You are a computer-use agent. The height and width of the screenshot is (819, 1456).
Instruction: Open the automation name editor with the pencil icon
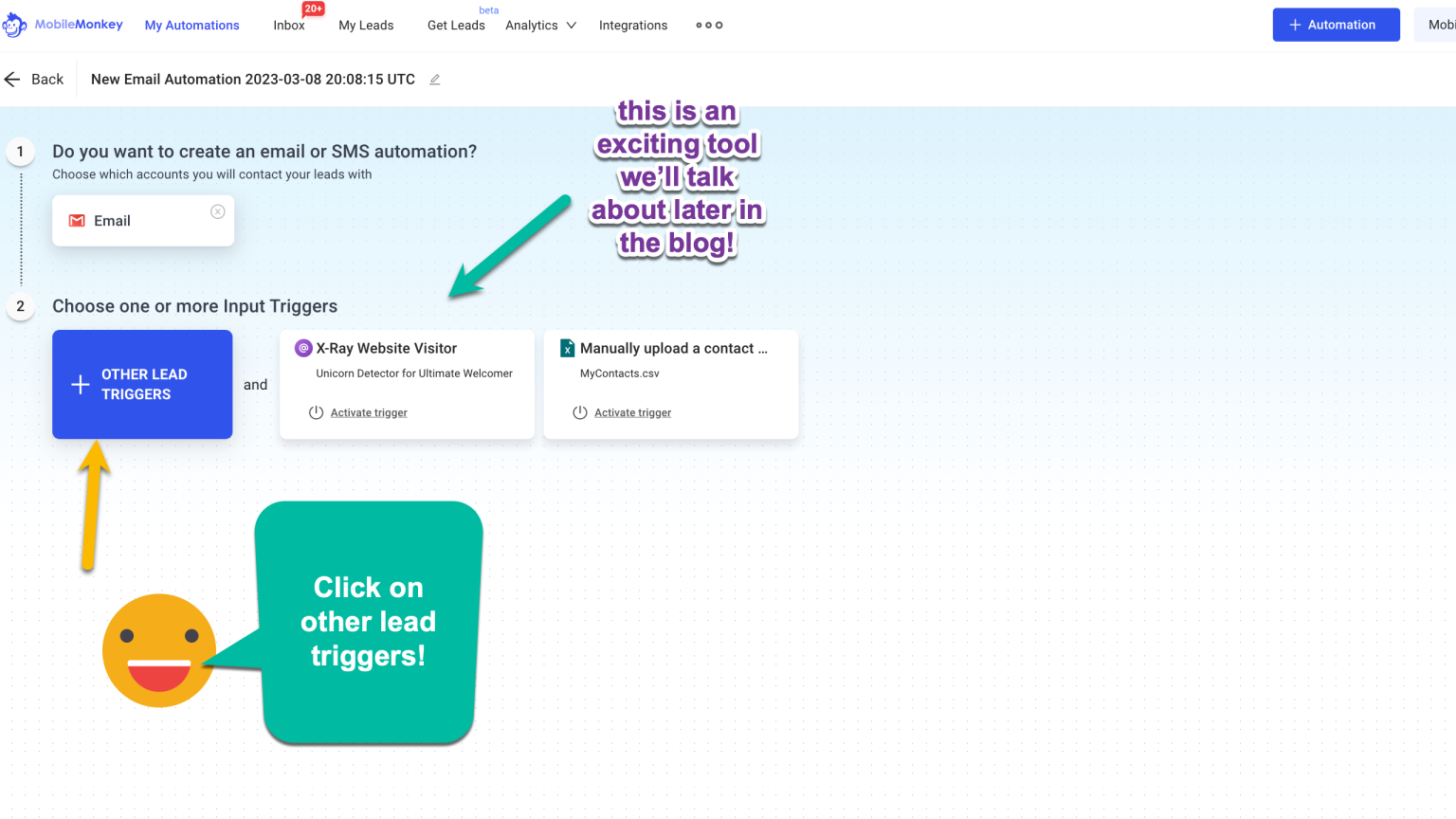434,80
